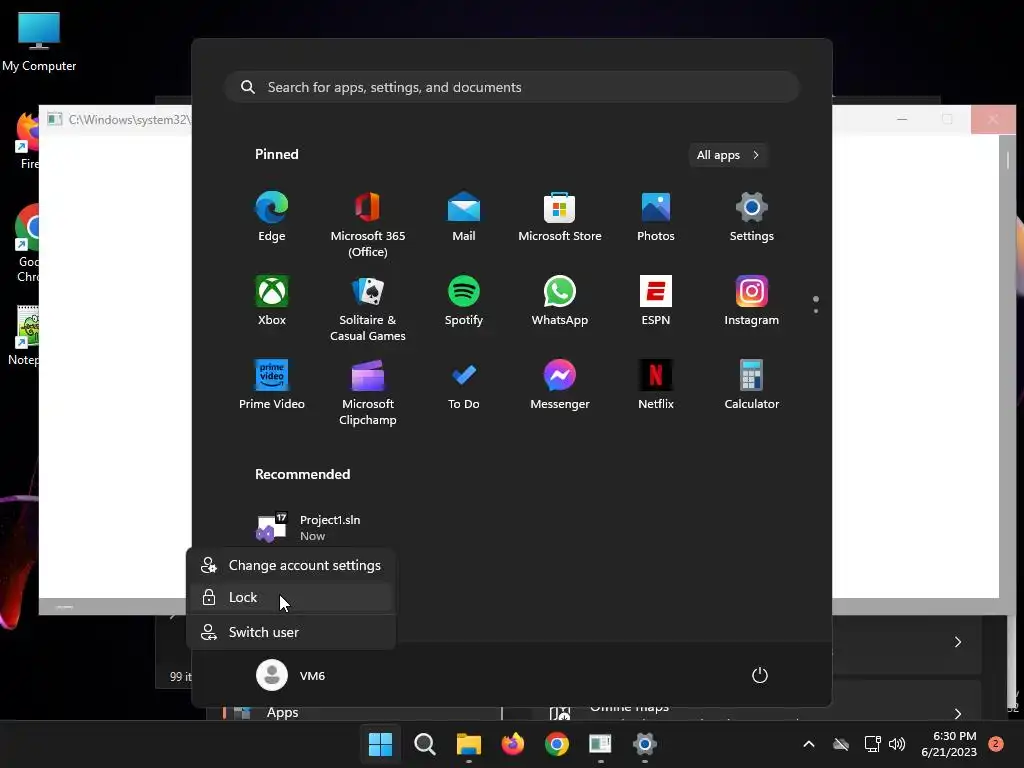
Task: Launch the Xbox app
Action: tap(272, 301)
